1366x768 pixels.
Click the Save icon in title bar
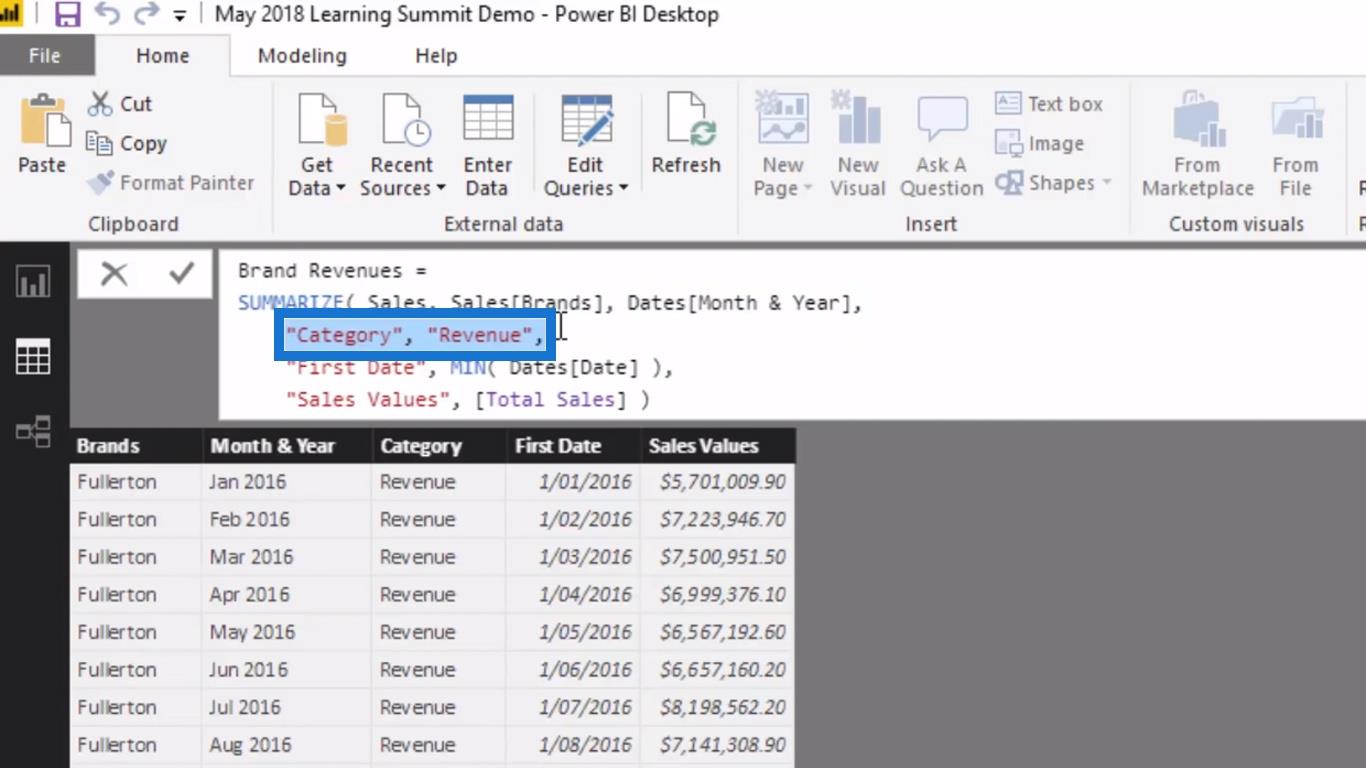coord(67,14)
